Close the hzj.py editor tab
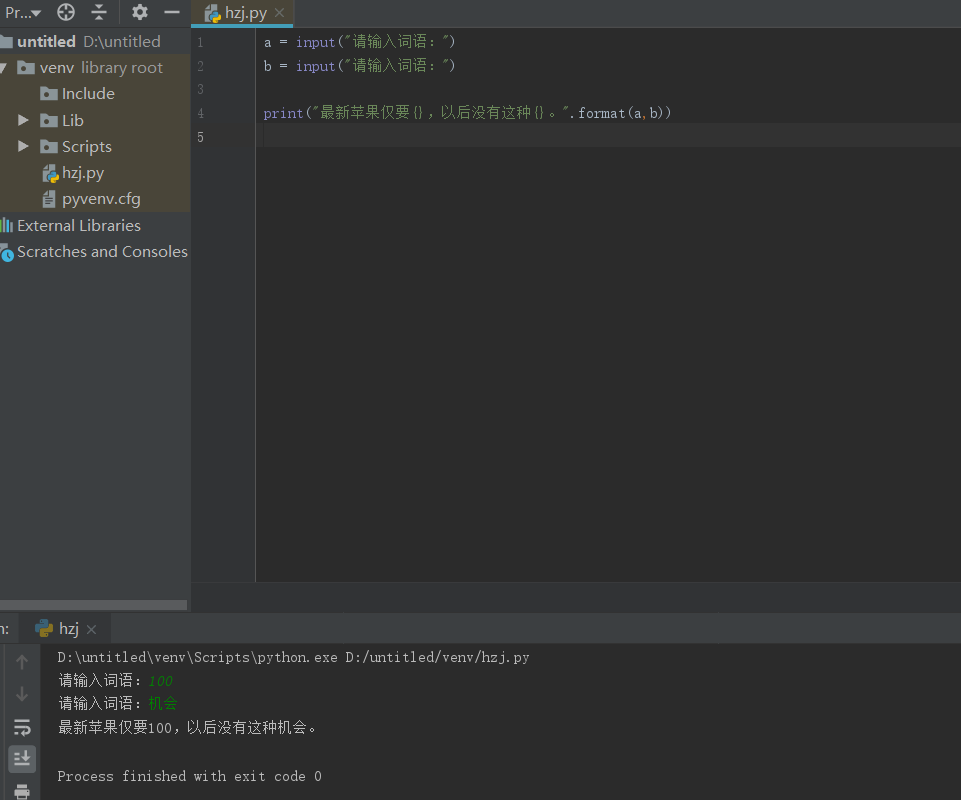The width and height of the screenshot is (961, 800). click(x=279, y=13)
